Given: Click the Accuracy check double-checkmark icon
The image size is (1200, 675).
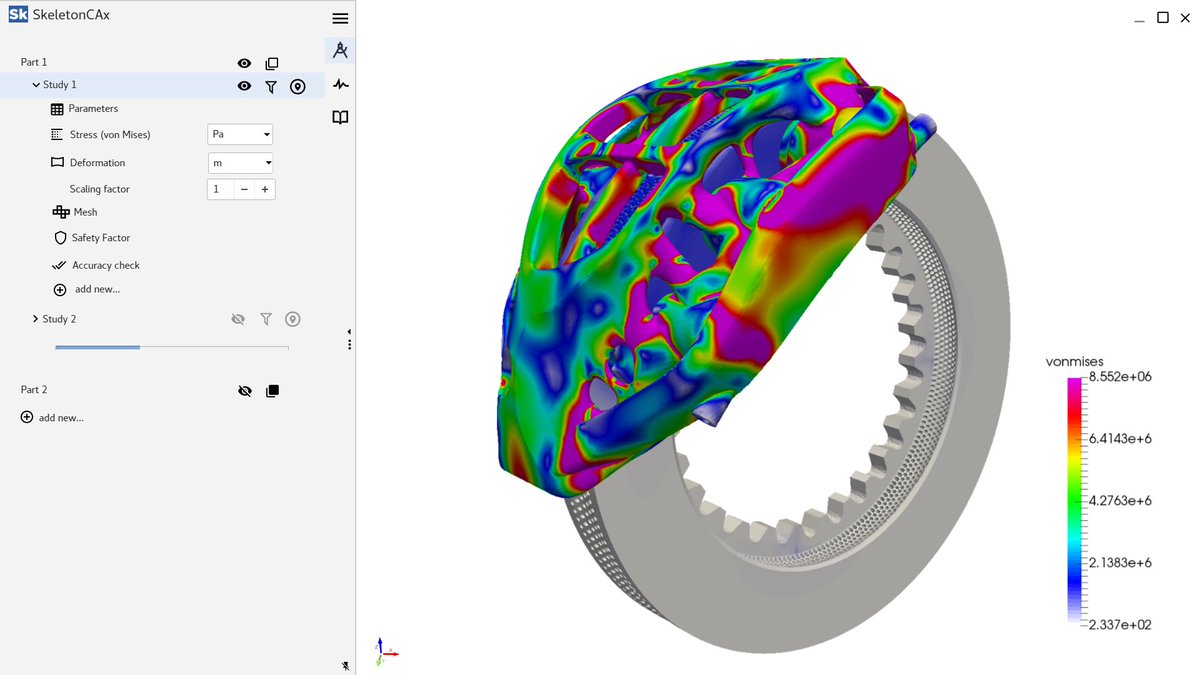Looking at the screenshot, I should pyautogui.click(x=59, y=265).
